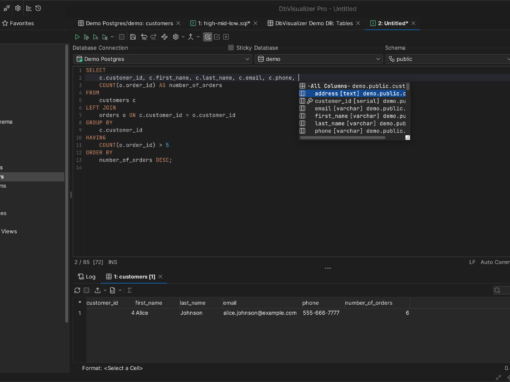Click the Stop execution square icon
This screenshot has width=510, height=382.
tap(122, 37)
